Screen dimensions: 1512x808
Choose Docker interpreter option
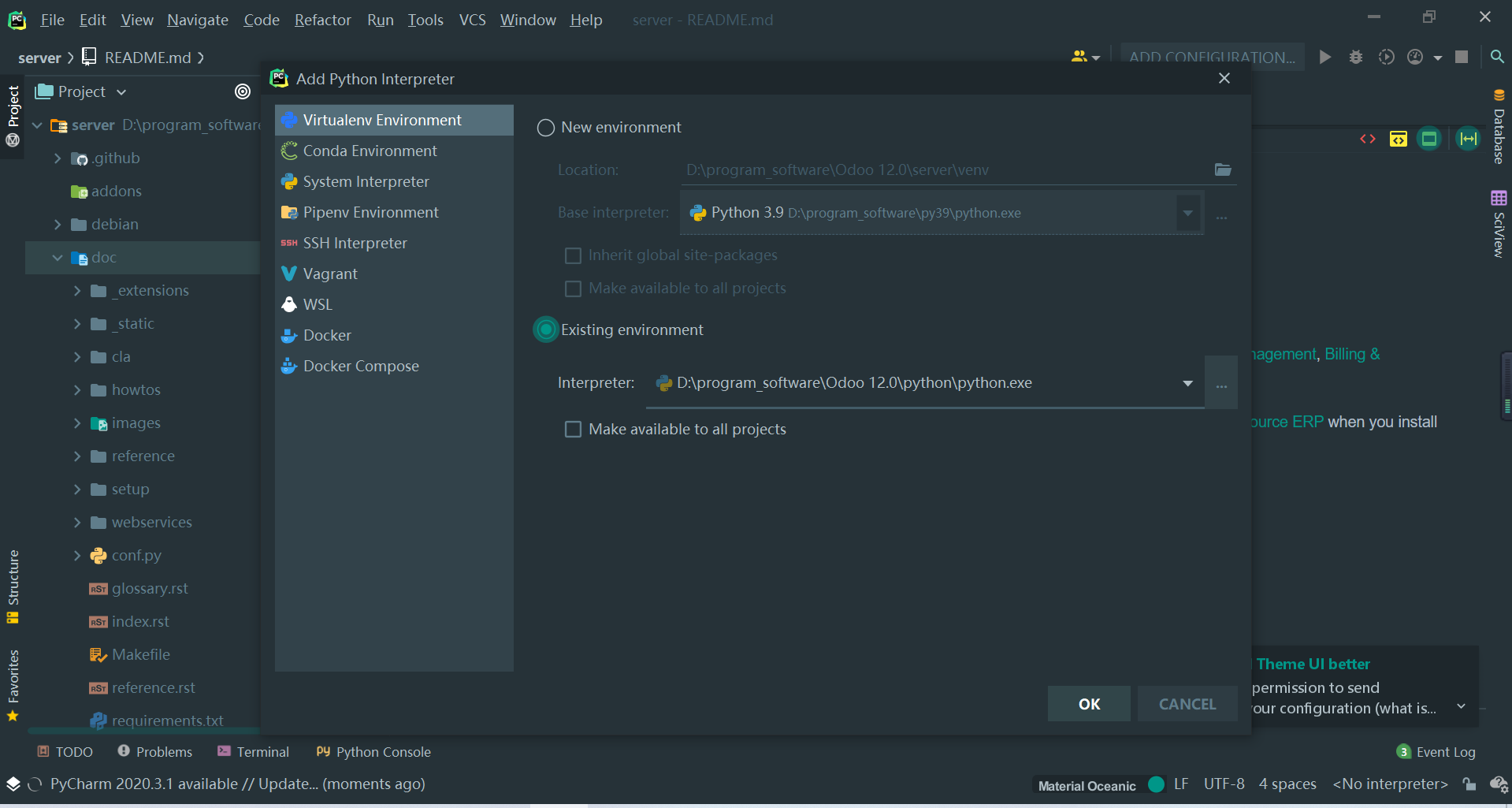pyautogui.click(x=394, y=335)
